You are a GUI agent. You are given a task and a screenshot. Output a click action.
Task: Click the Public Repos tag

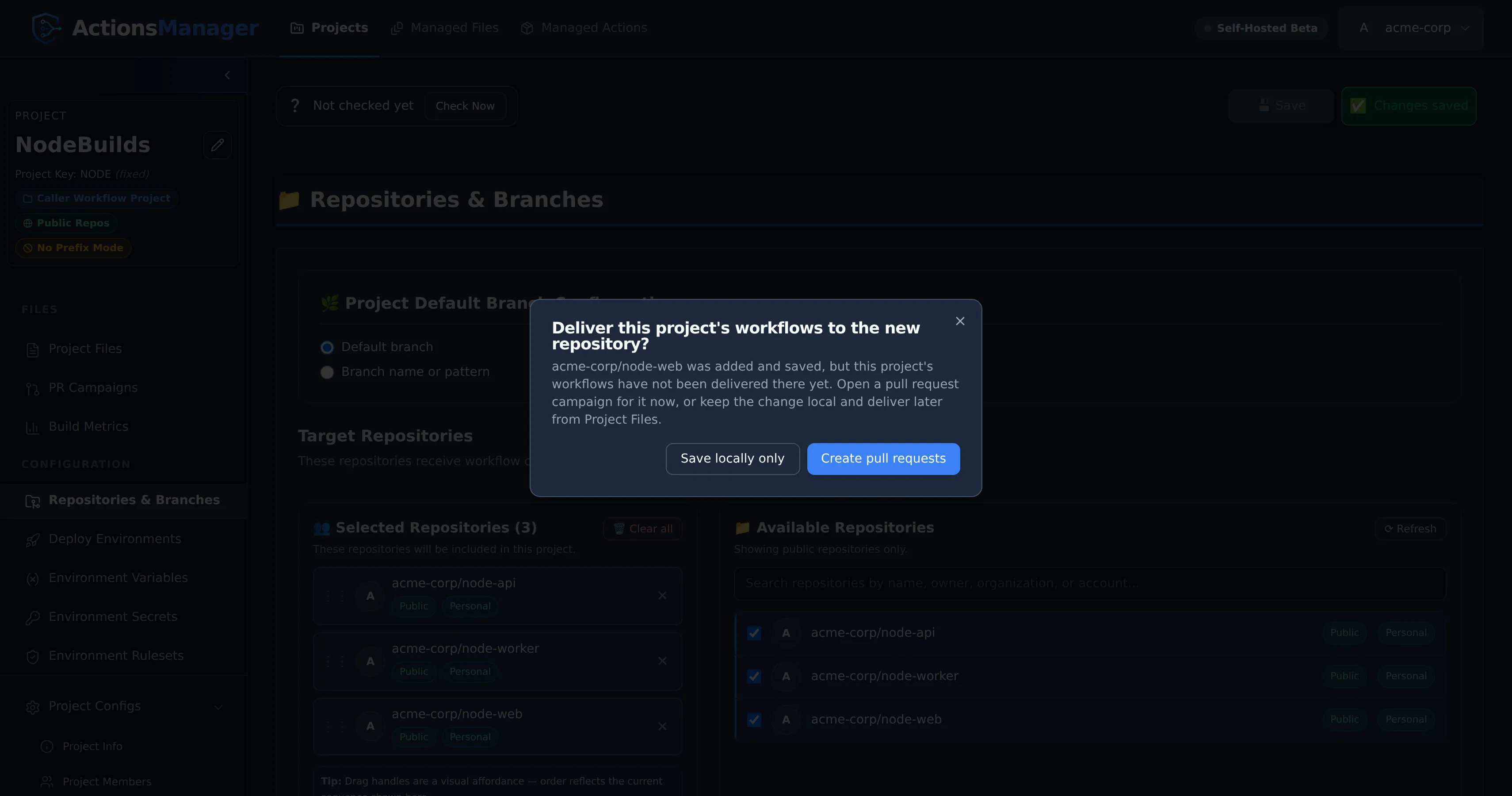66,223
